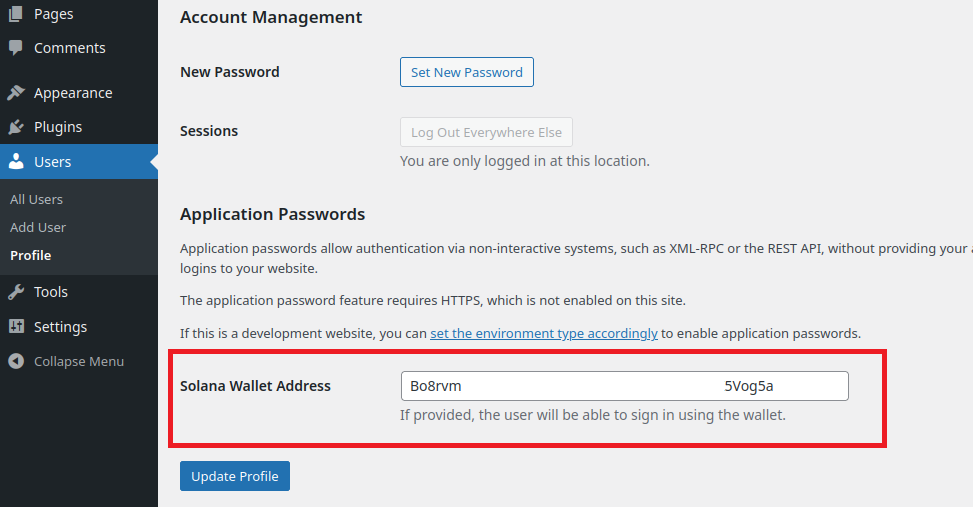Click the Collapse Menu arrow icon
Screen dimensions: 973x507
point(16,361)
